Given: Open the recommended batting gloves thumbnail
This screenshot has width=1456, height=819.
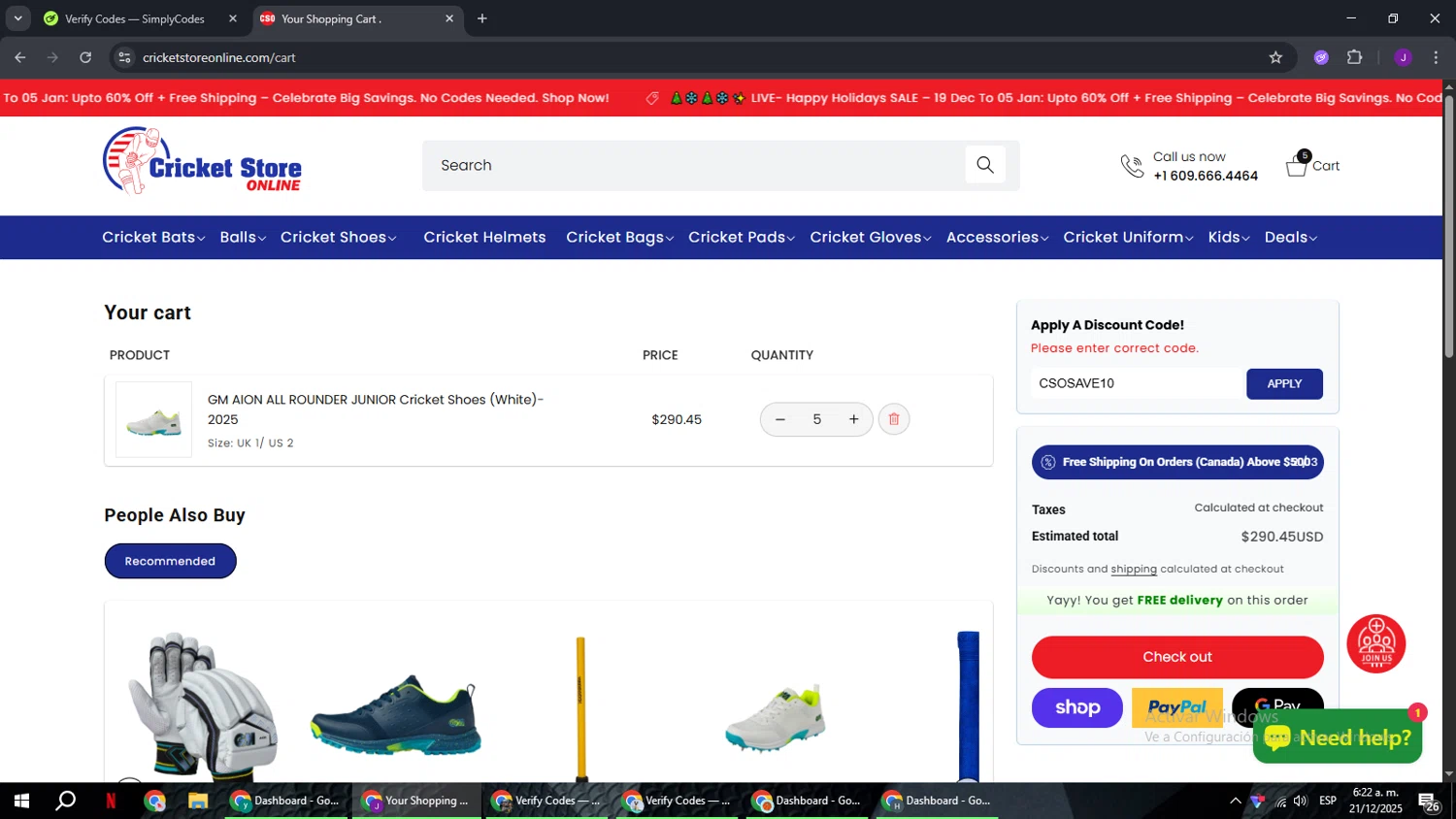Looking at the screenshot, I should point(202,706).
